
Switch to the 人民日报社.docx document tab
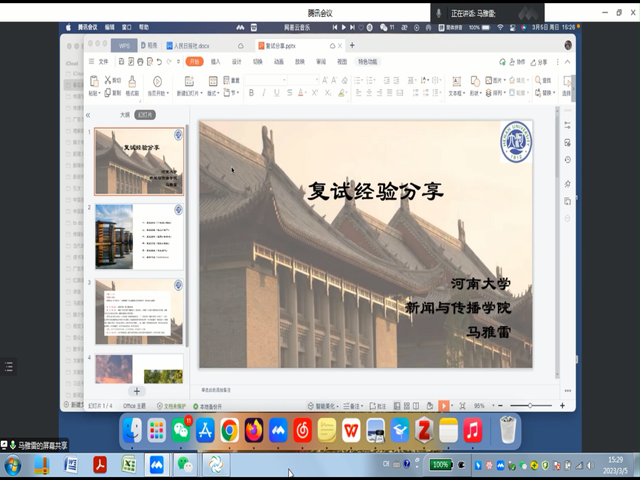pos(190,46)
